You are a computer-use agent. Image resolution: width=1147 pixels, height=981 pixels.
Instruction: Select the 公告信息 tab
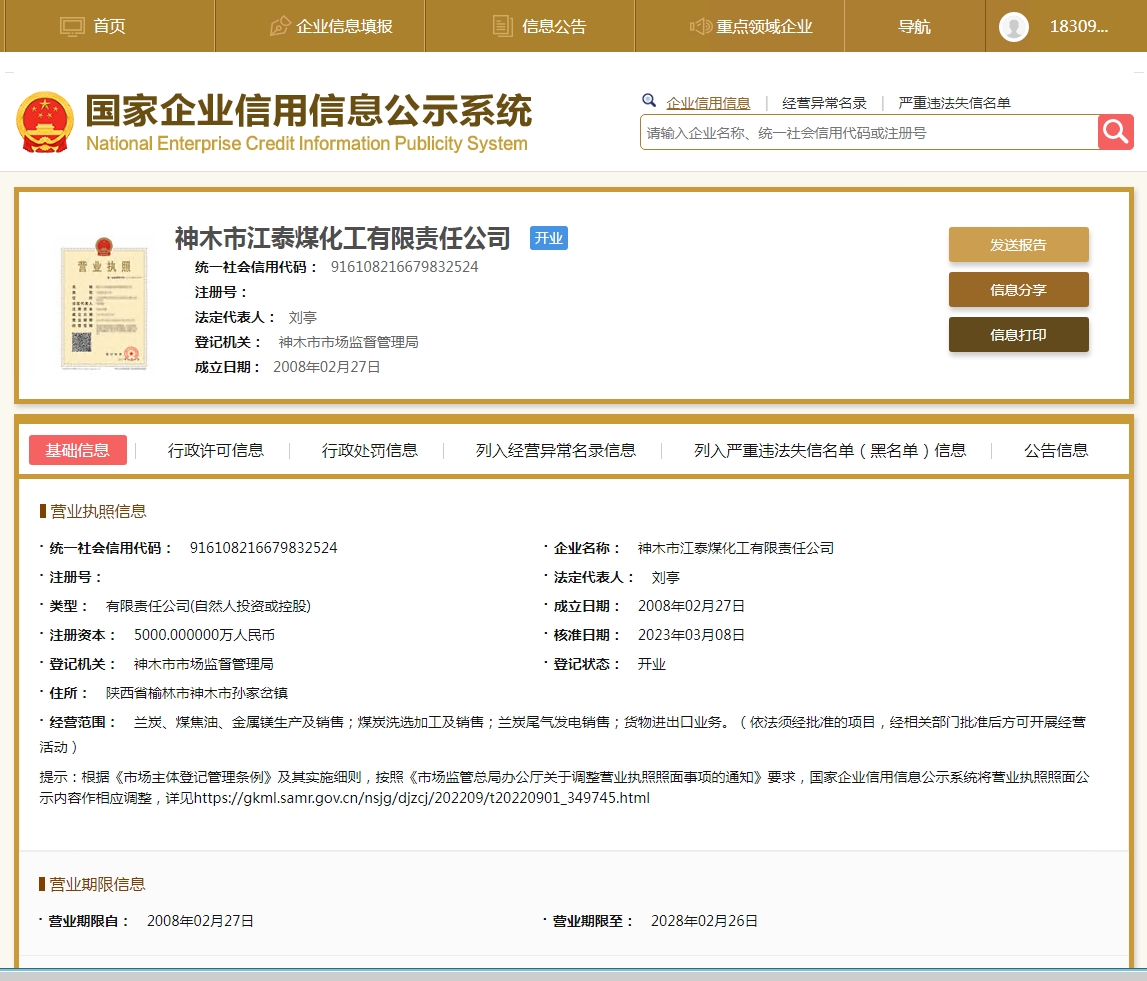[1056, 450]
